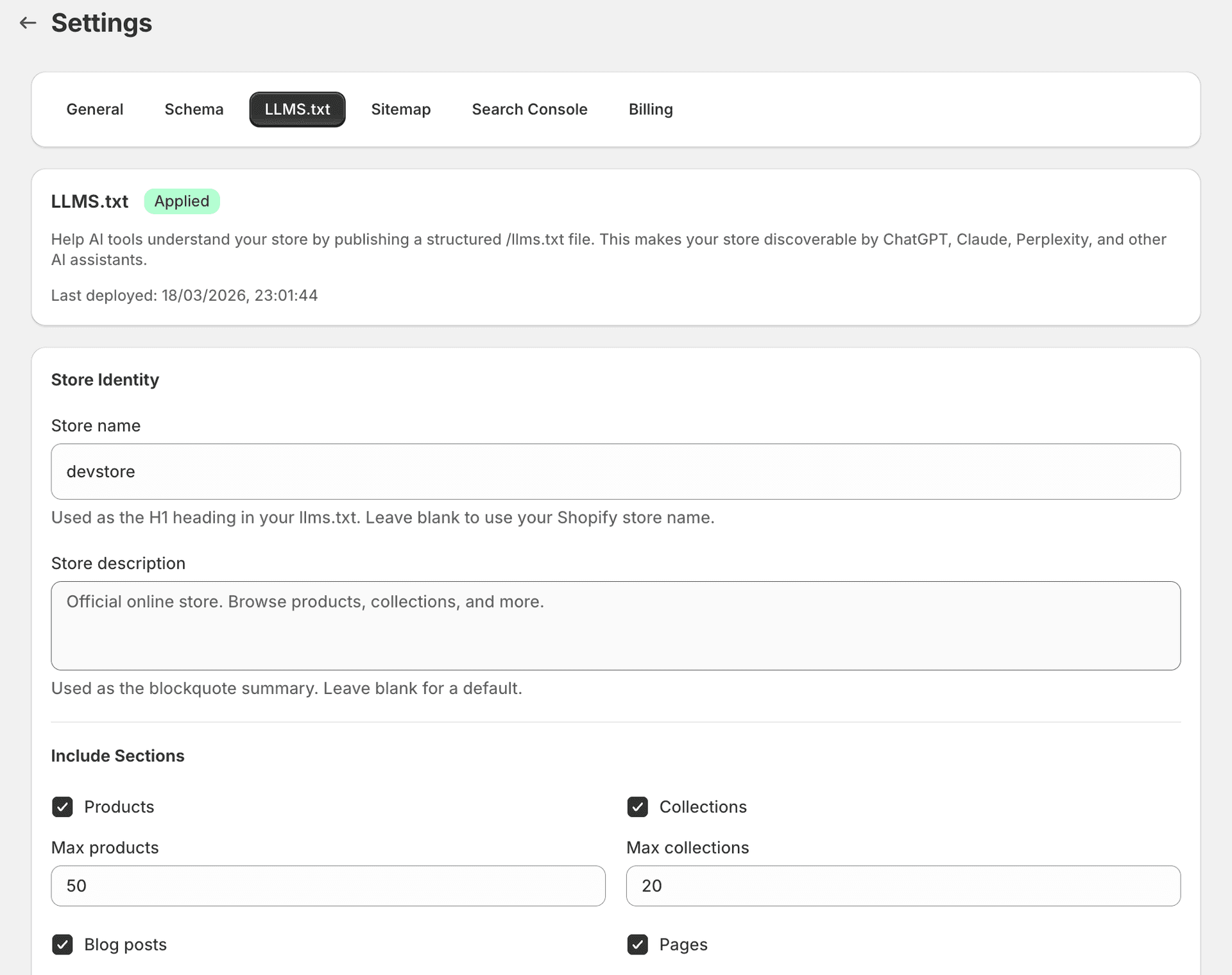Click the Store Identity heading
The height and width of the screenshot is (975, 1232).
tap(105, 379)
